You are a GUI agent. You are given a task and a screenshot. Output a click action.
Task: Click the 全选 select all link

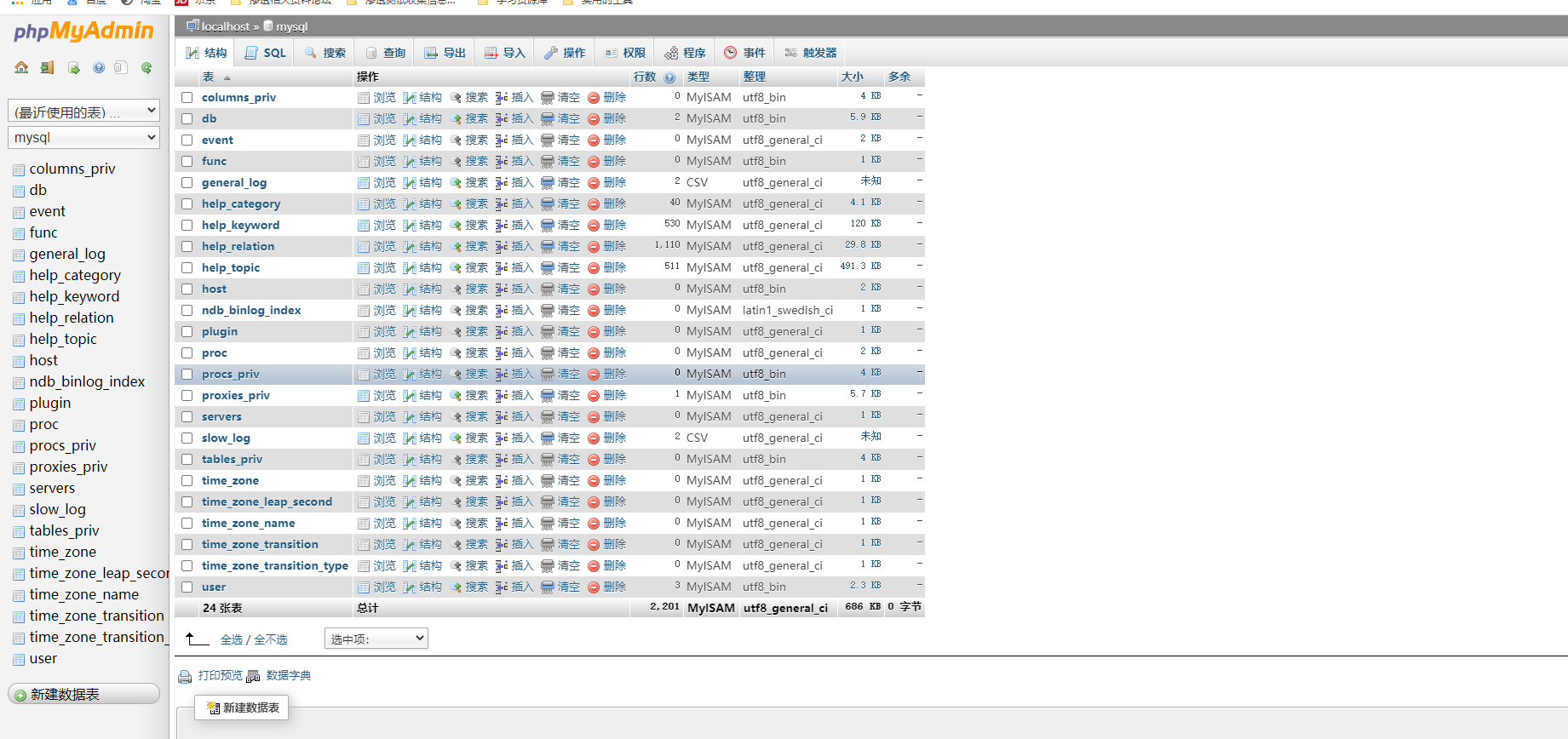point(232,639)
